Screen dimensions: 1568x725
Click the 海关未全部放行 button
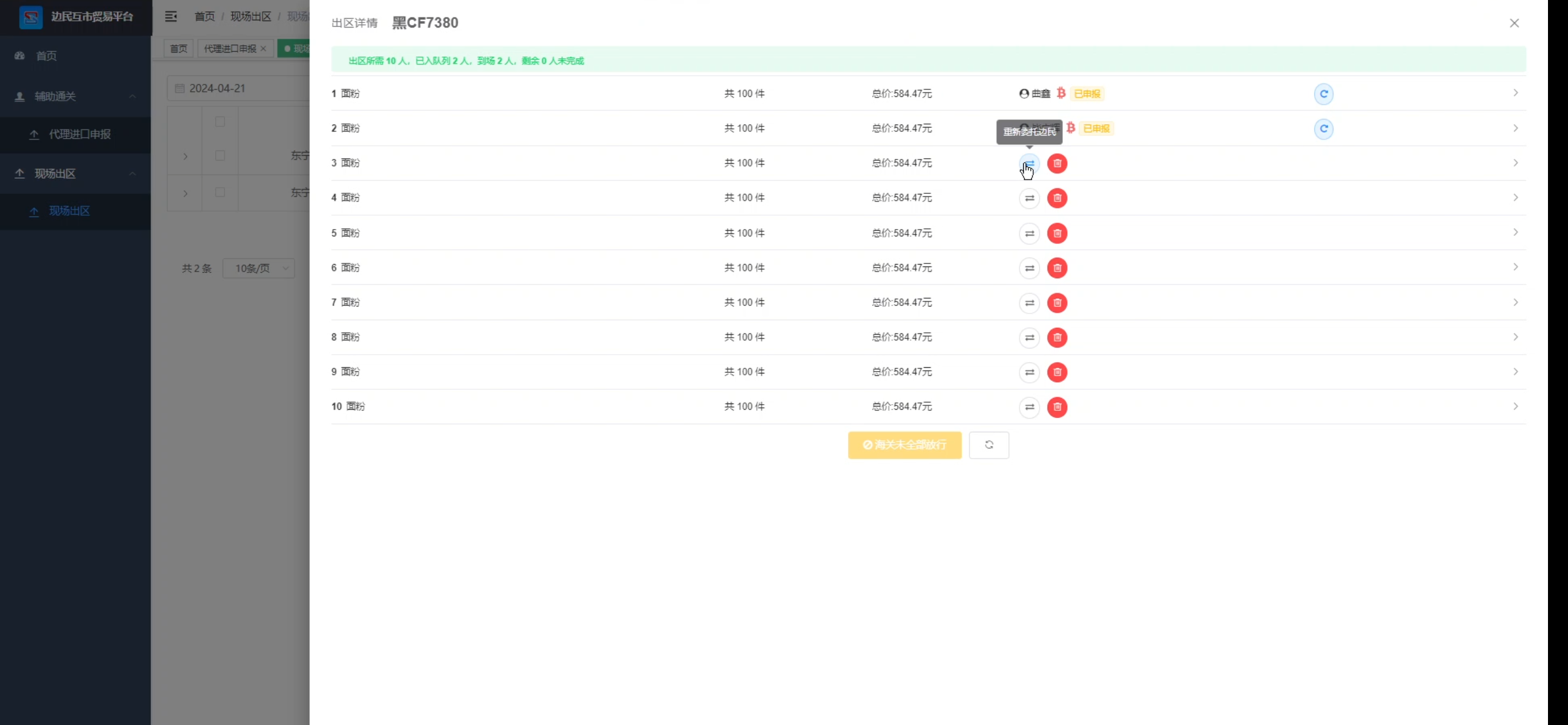click(x=904, y=445)
